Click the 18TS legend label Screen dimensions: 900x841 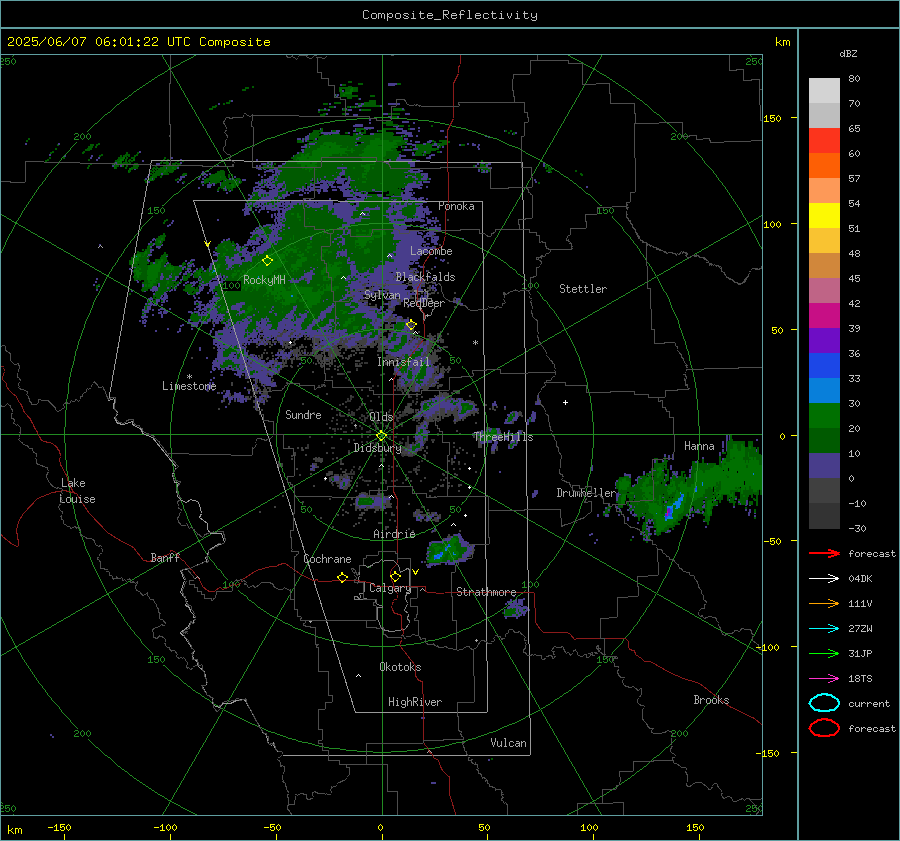click(x=860, y=679)
